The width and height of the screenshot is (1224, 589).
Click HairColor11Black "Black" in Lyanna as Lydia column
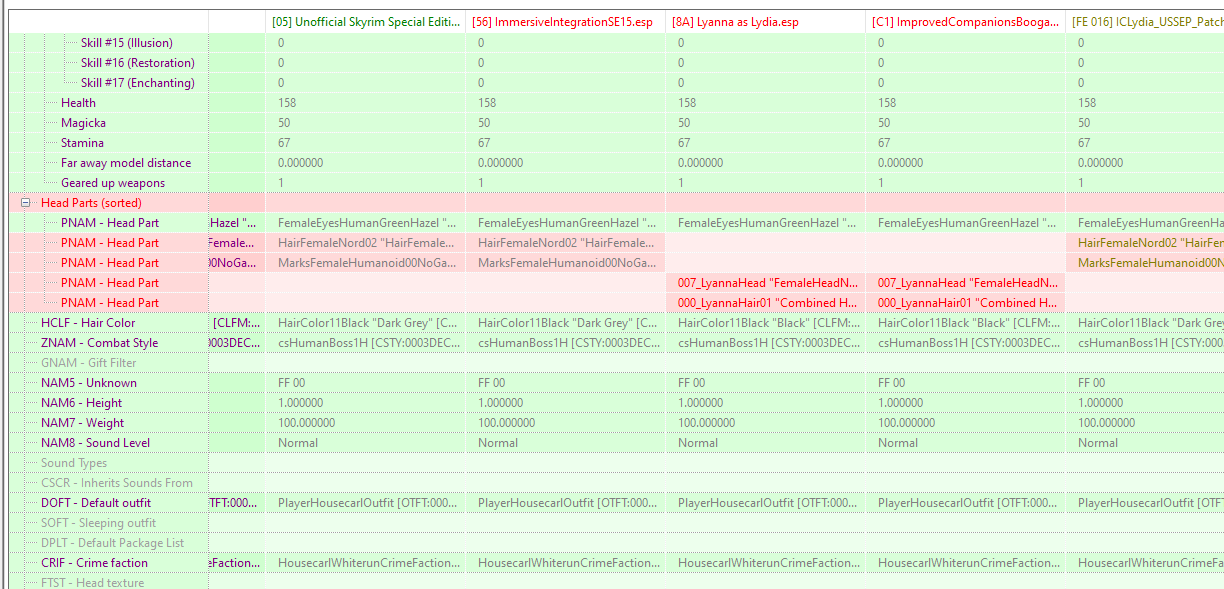766,323
